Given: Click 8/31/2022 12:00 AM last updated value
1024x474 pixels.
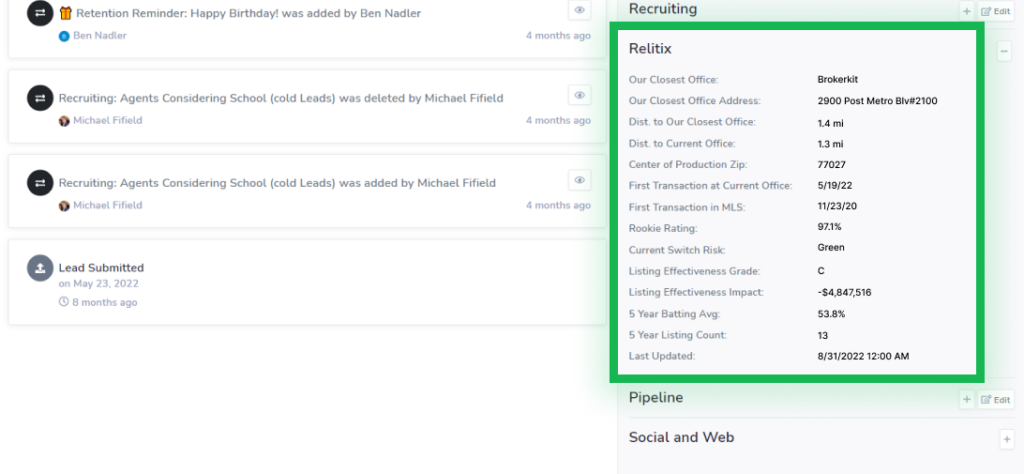Looking at the screenshot, I should point(863,356).
